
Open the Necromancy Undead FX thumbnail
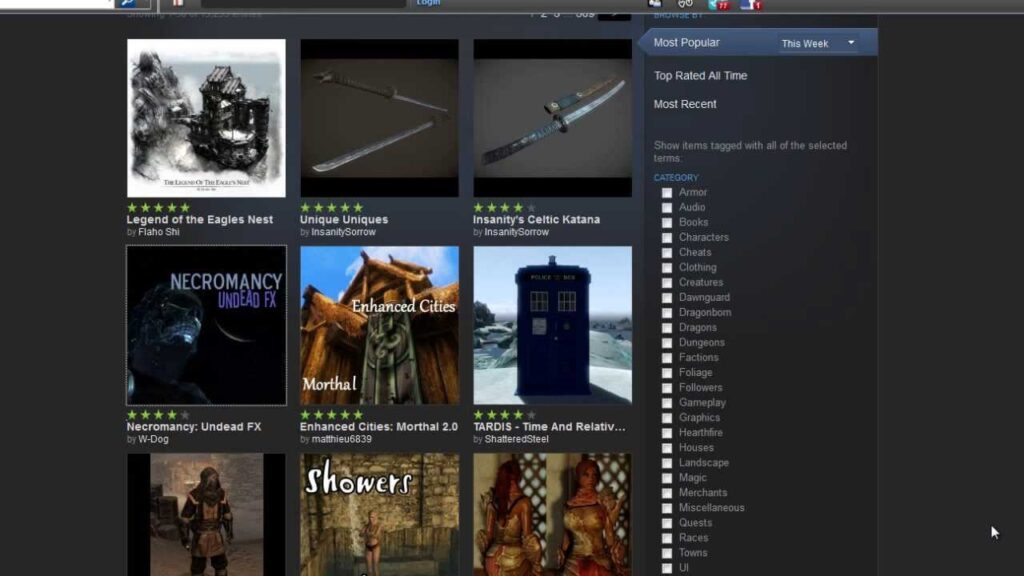[206, 325]
